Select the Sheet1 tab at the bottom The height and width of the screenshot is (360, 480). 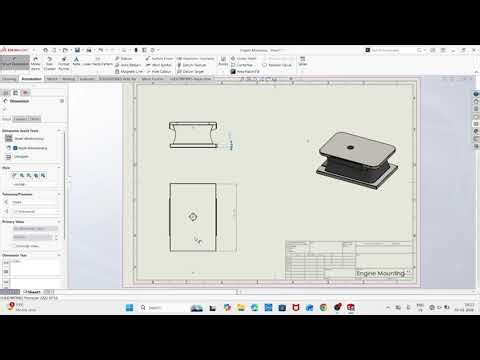(33, 292)
